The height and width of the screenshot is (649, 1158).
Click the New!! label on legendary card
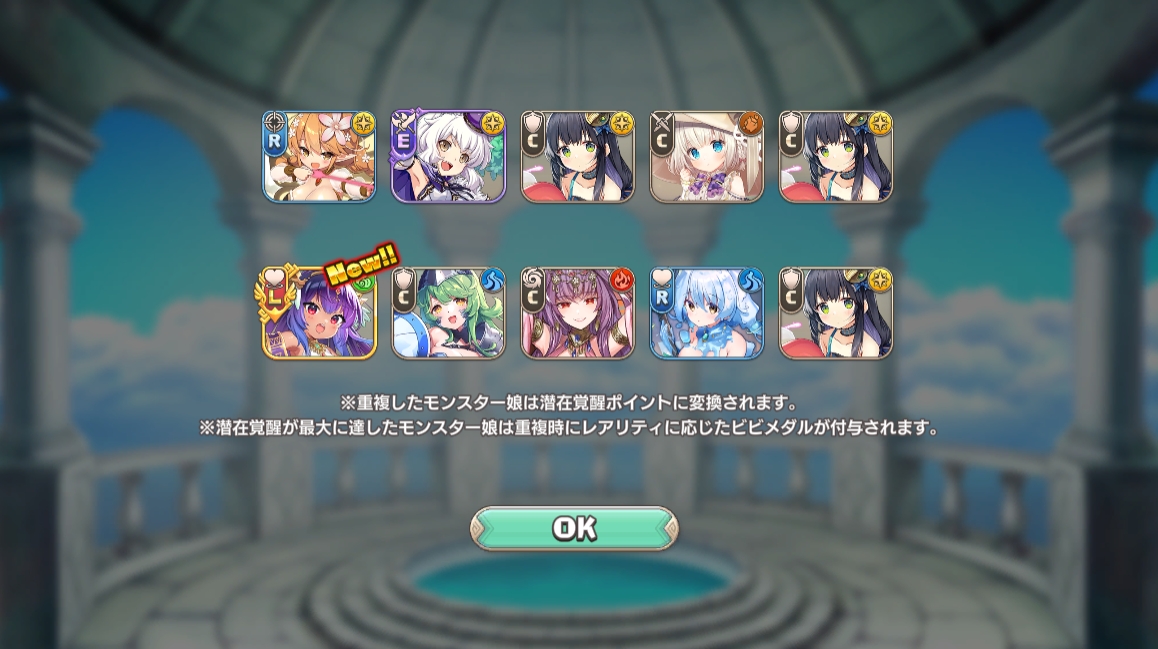coord(362,264)
